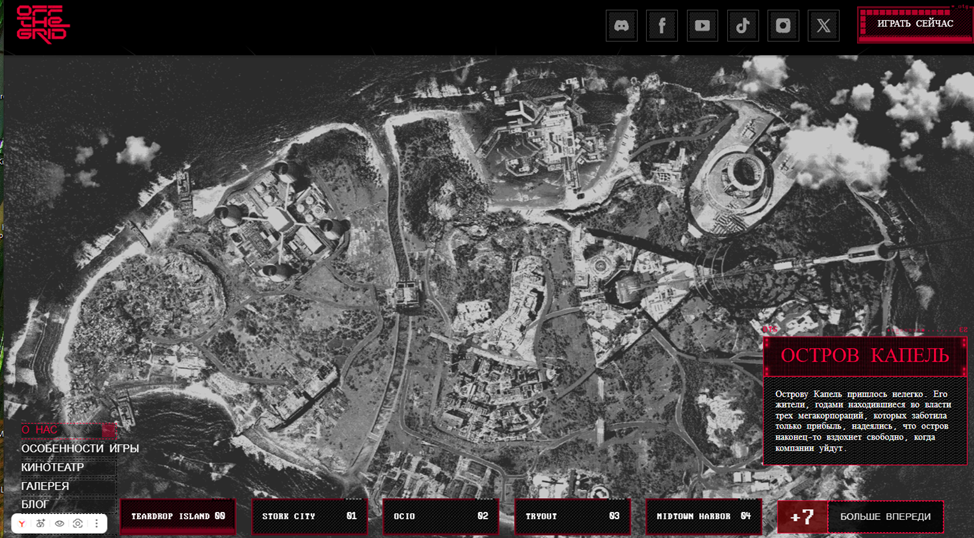Open the Instagram social icon
The height and width of the screenshot is (538, 974).
point(783,25)
